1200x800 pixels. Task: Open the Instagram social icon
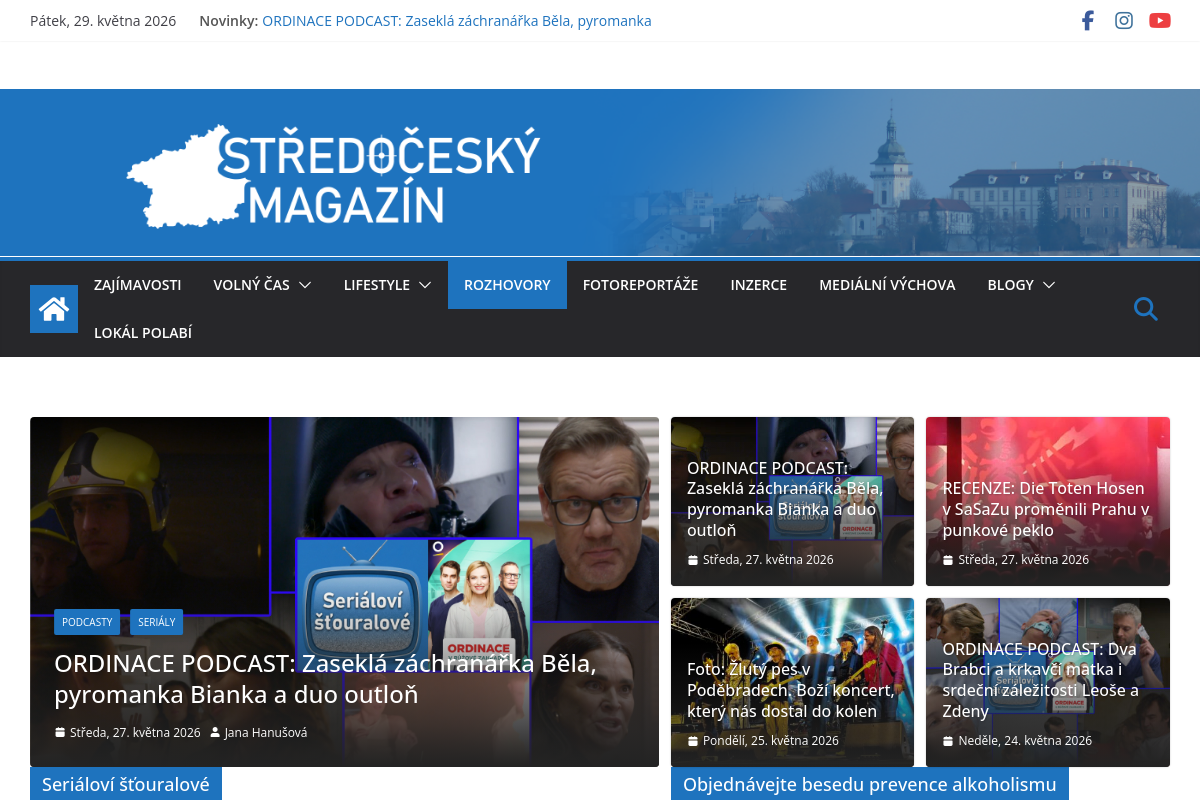click(x=1124, y=20)
